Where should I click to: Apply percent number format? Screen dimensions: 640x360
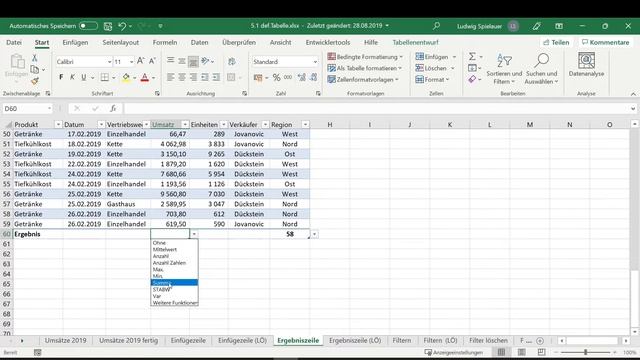pos(276,77)
